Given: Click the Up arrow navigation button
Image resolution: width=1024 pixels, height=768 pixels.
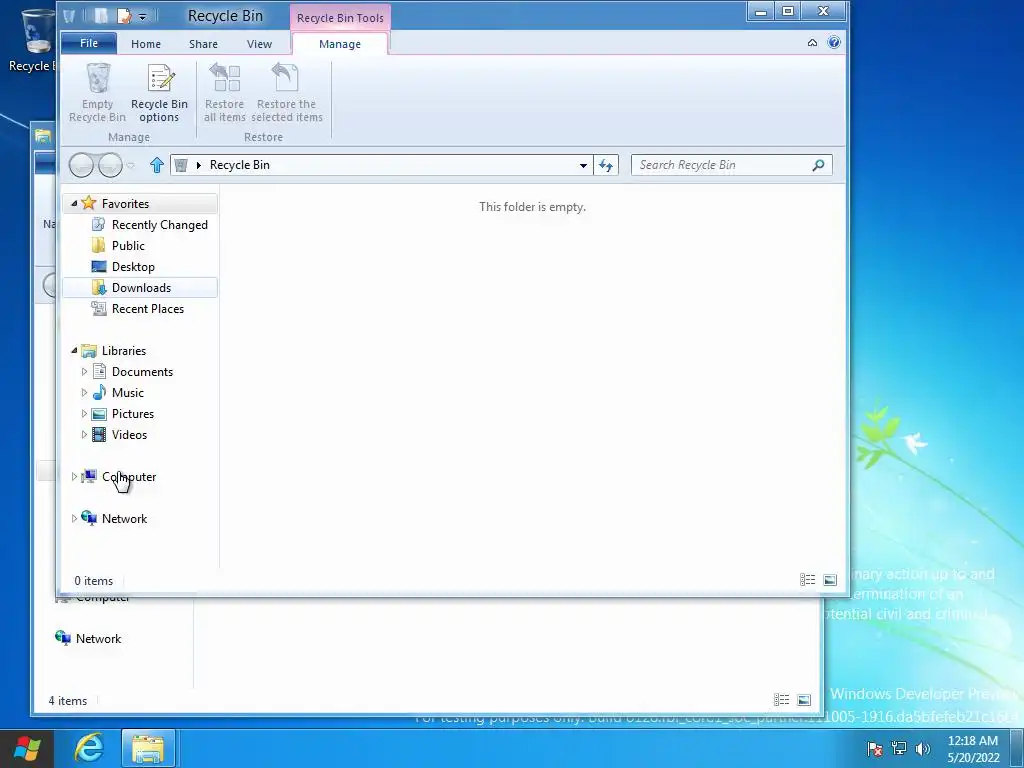Looking at the screenshot, I should click(157, 165).
